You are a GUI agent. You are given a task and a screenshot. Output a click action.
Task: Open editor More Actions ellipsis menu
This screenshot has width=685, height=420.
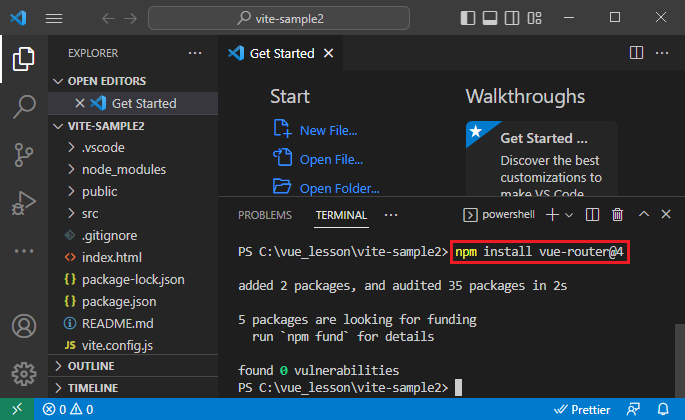pos(662,53)
